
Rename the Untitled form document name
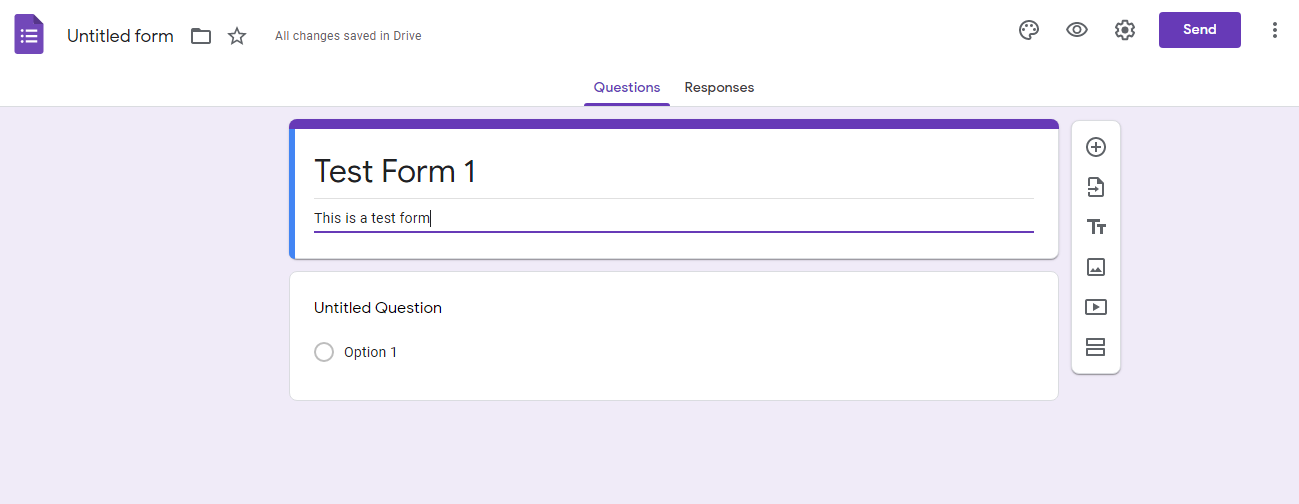point(120,36)
